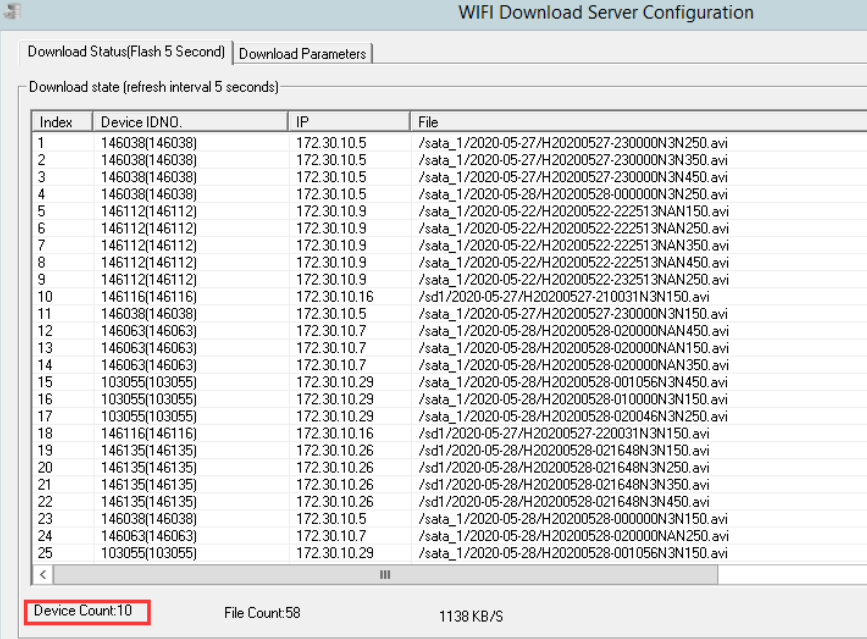Switch to the Download Parameters tab

tap(302, 54)
